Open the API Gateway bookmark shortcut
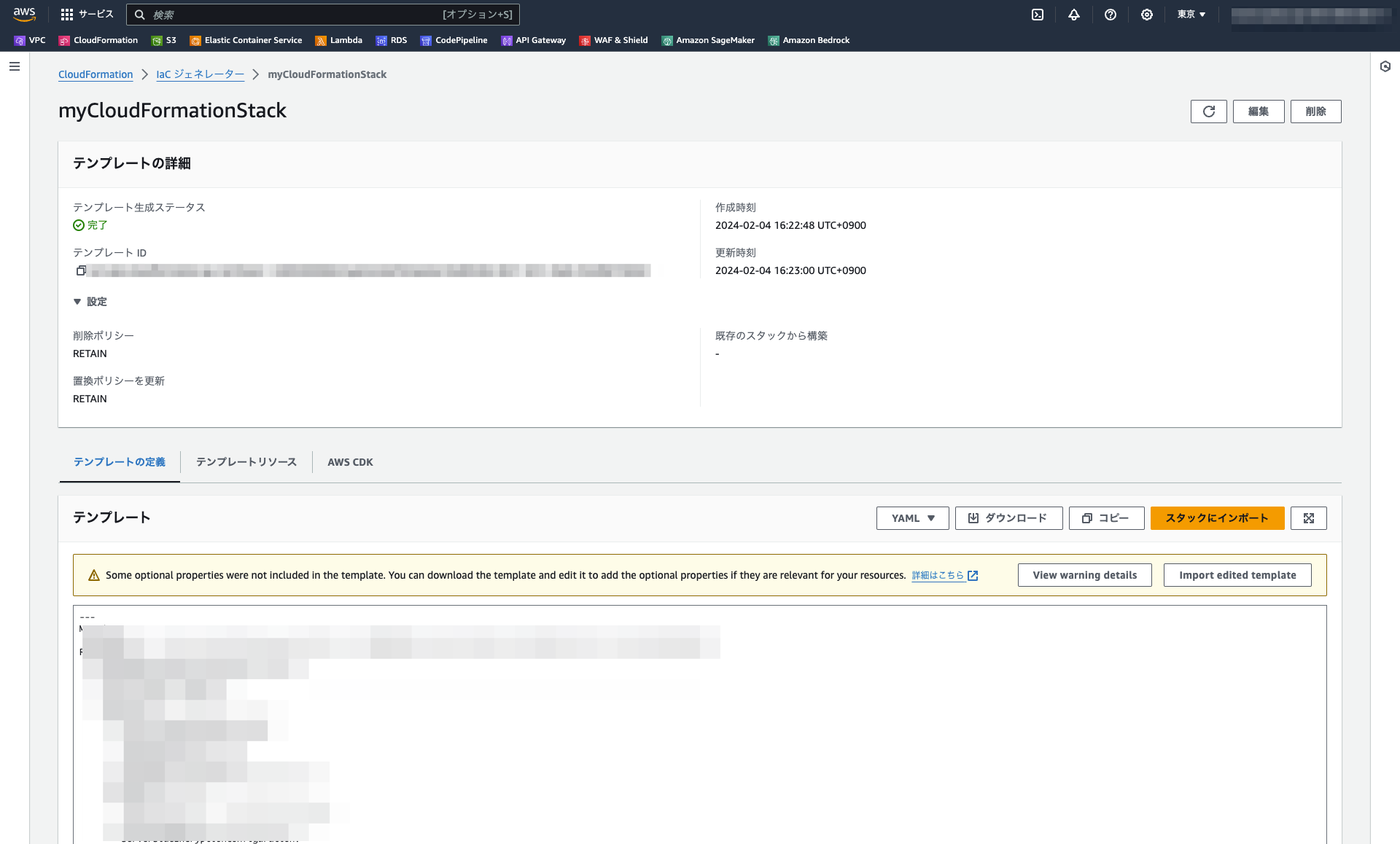Image resolution: width=1400 pixels, height=844 pixels. click(x=534, y=40)
